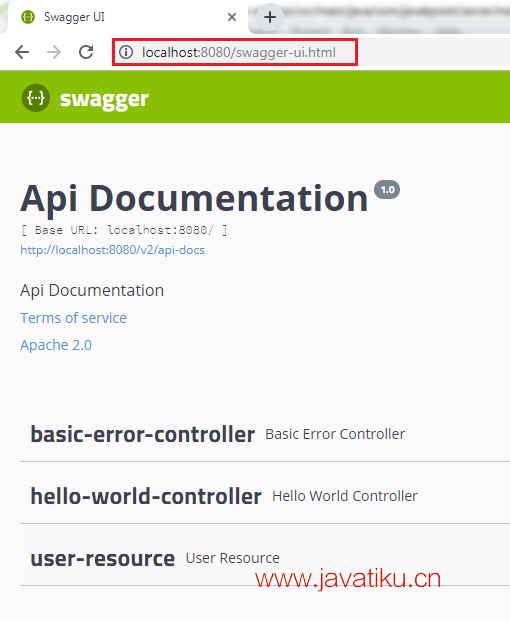The height and width of the screenshot is (621, 510).
Task: Click the Base URL: localhost:8080/ text
Action: (124, 230)
